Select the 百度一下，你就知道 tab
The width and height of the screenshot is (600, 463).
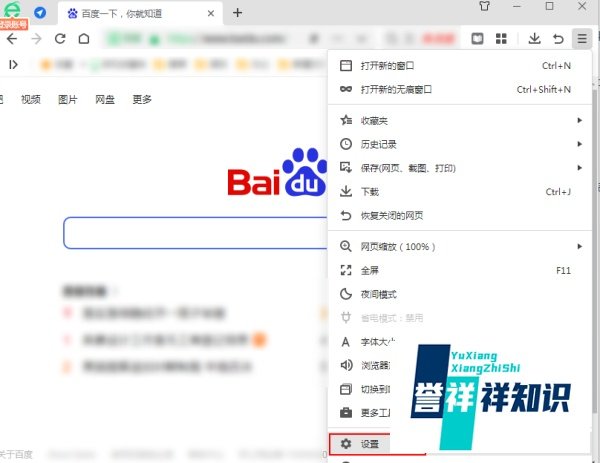140,13
